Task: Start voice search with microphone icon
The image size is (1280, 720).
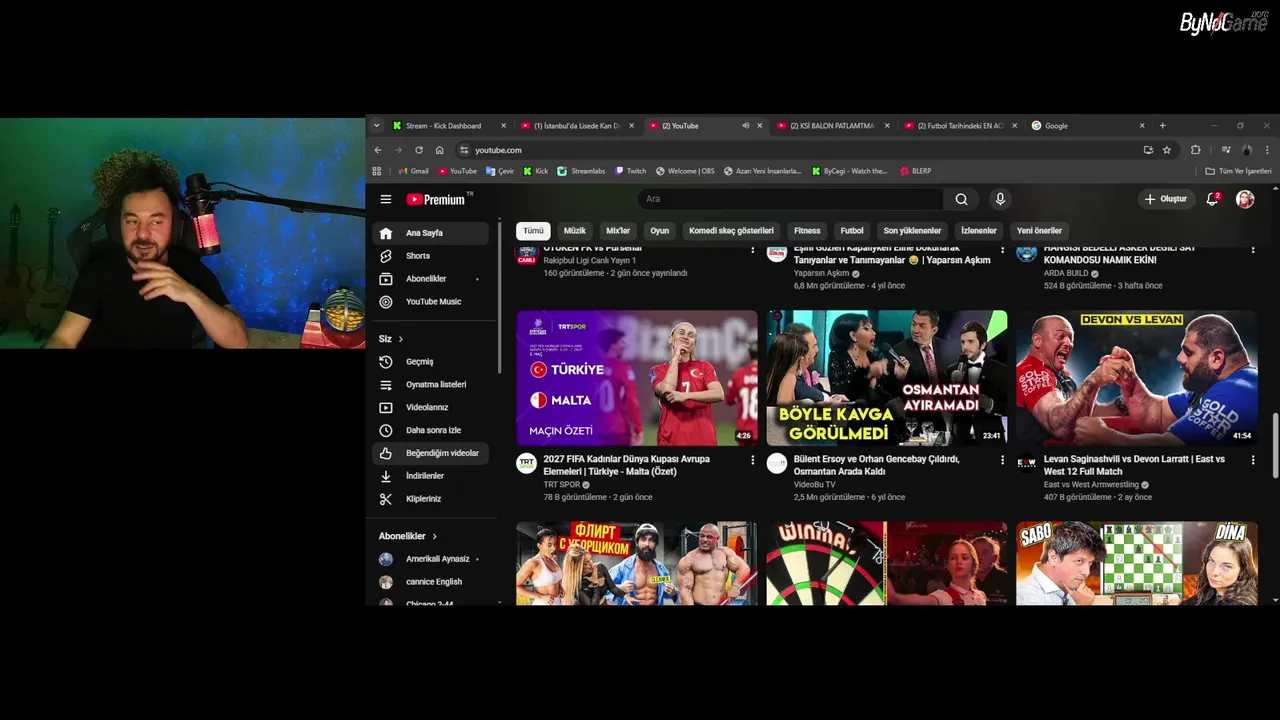Action: tap(1000, 199)
